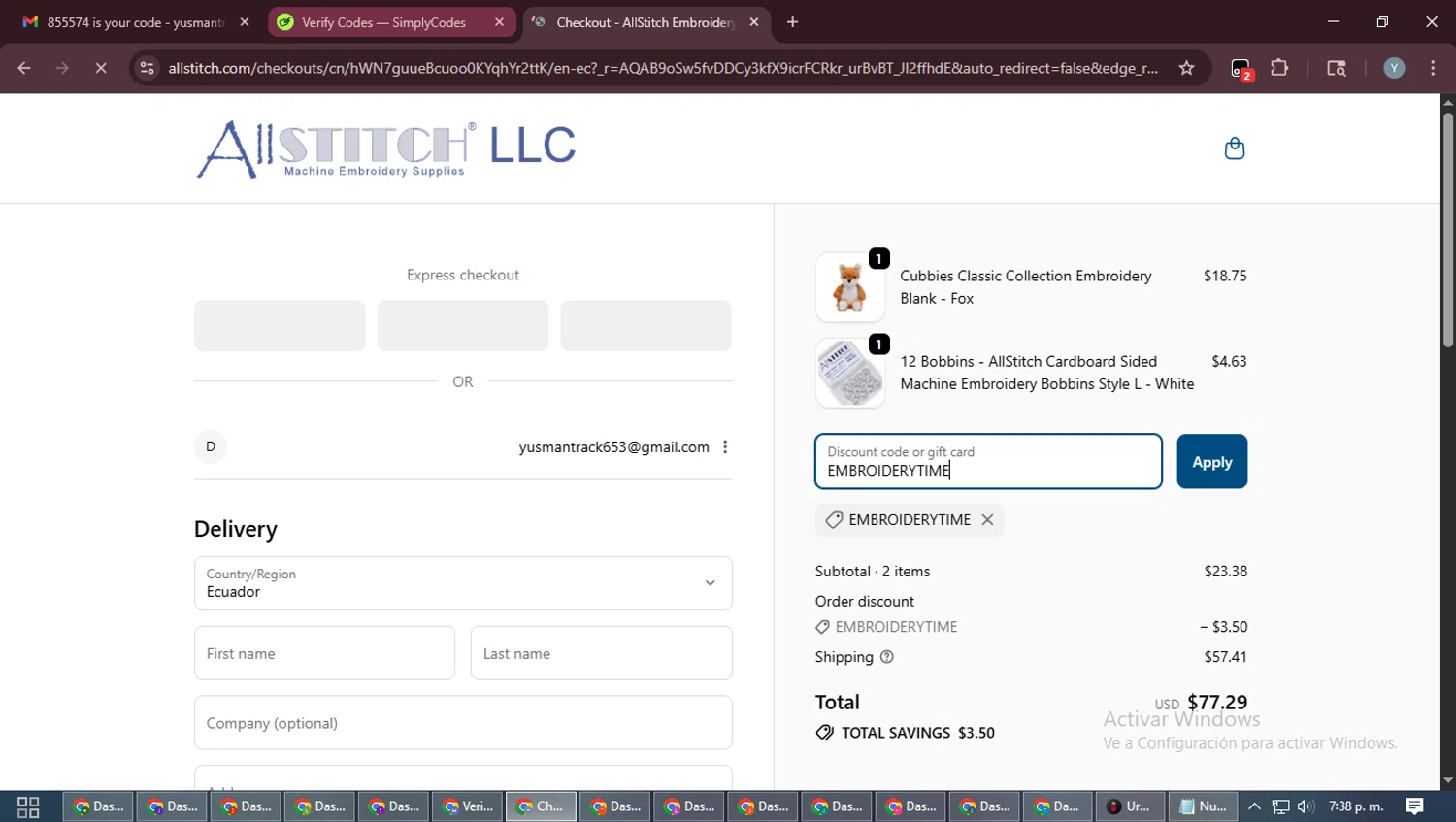Click the scrollbar down arrow
This screenshot has width=1456, height=822.
pos(1447,780)
